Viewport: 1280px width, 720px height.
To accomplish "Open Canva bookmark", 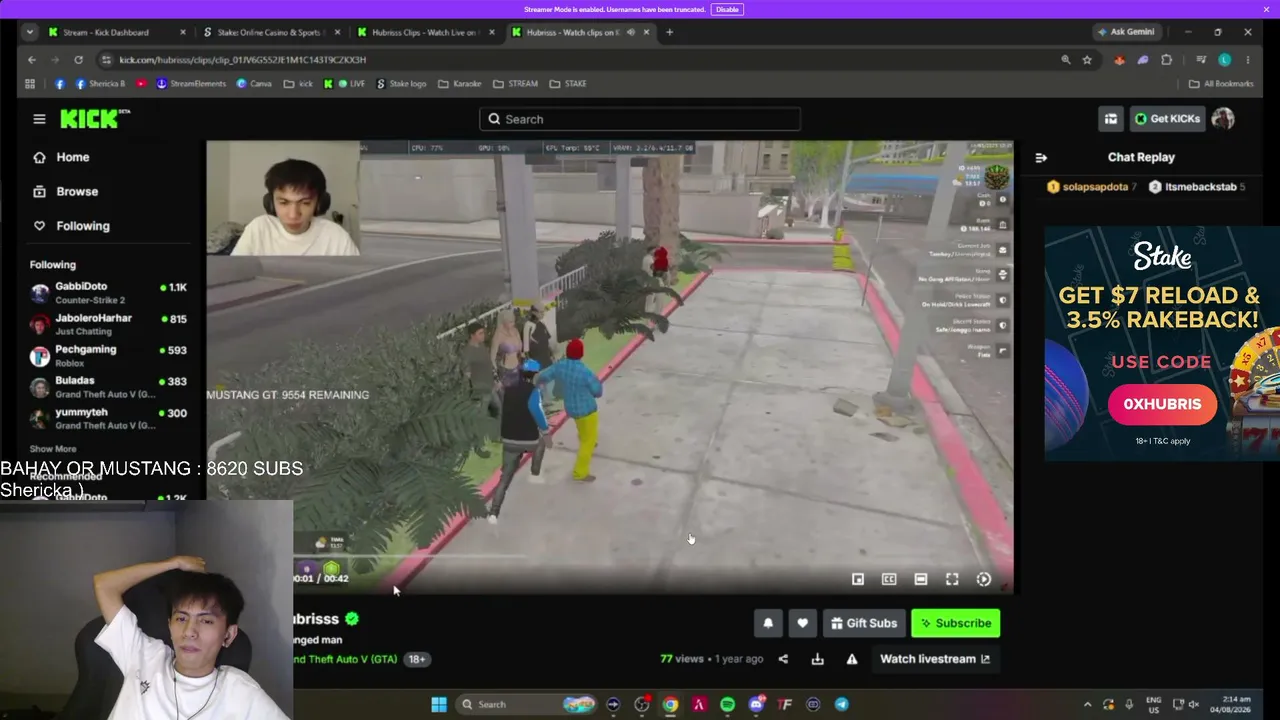I will (x=254, y=84).
